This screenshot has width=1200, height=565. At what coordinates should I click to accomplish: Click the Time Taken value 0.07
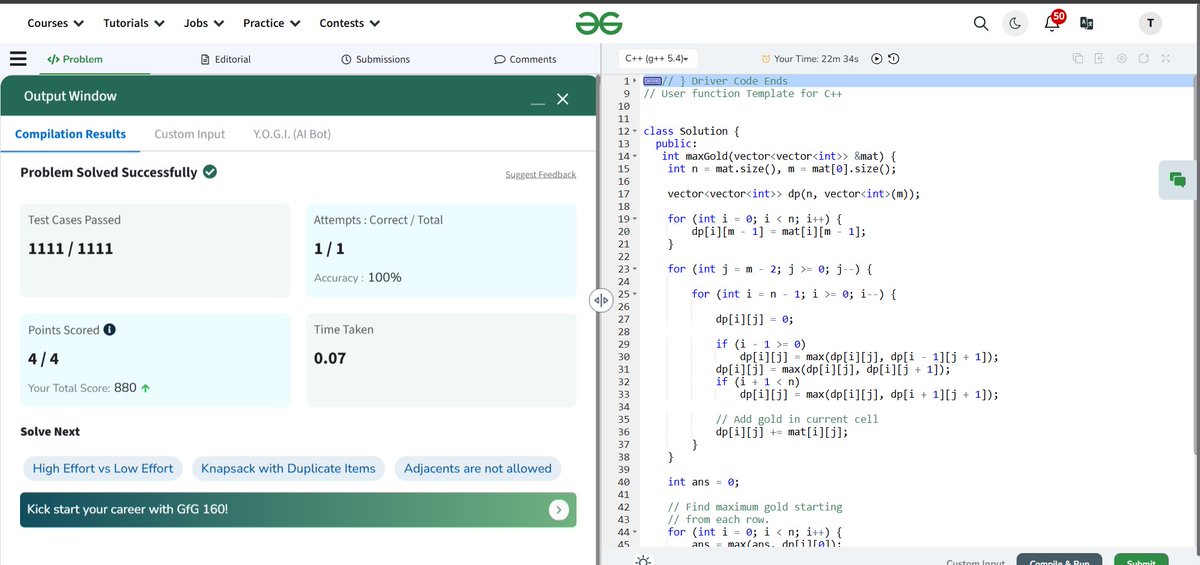pyautogui.click(x=330, y=358)
